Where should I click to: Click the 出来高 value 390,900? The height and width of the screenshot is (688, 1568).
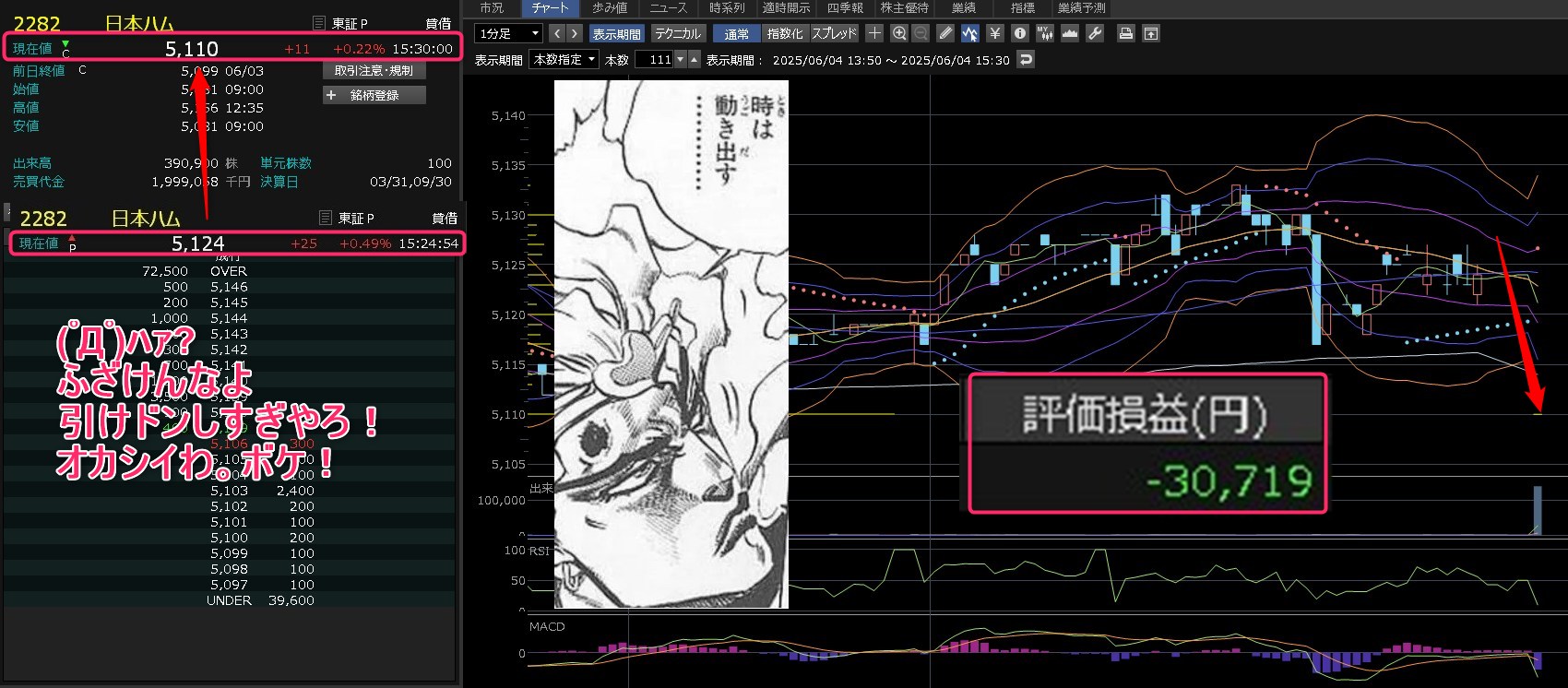pos(191,163)
